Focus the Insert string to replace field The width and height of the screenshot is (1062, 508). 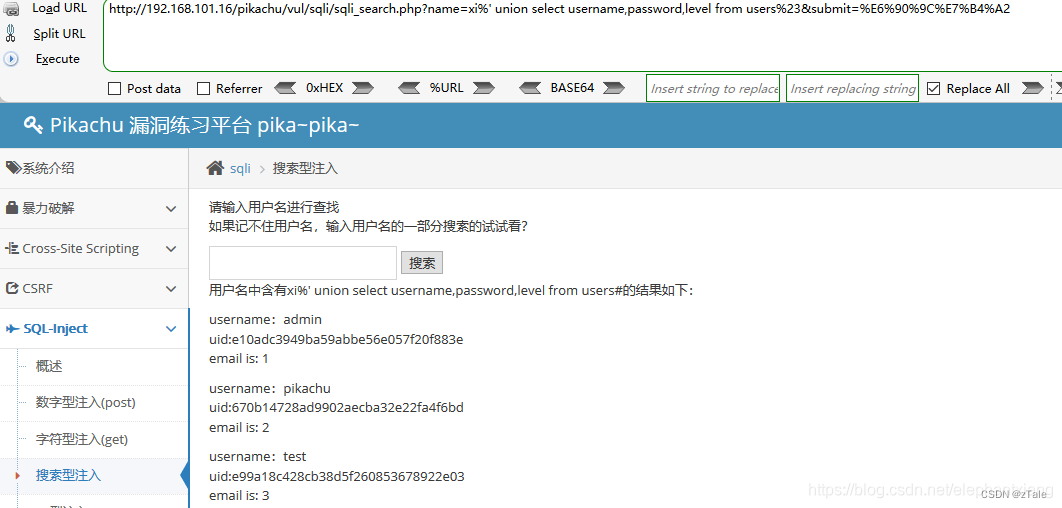point(713,88)
